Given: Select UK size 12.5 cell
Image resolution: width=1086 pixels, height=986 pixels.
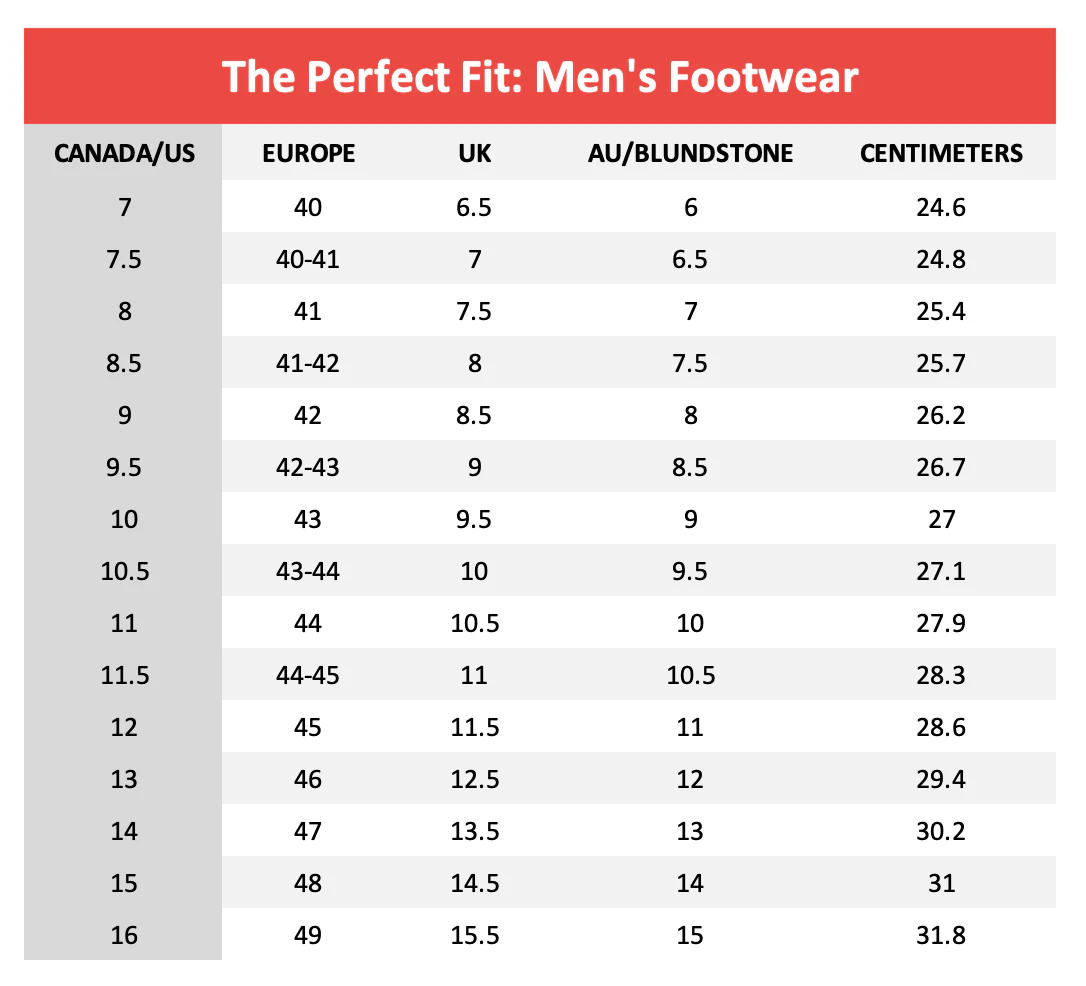Looking at the screenshot, I should (x=474, y=780).
